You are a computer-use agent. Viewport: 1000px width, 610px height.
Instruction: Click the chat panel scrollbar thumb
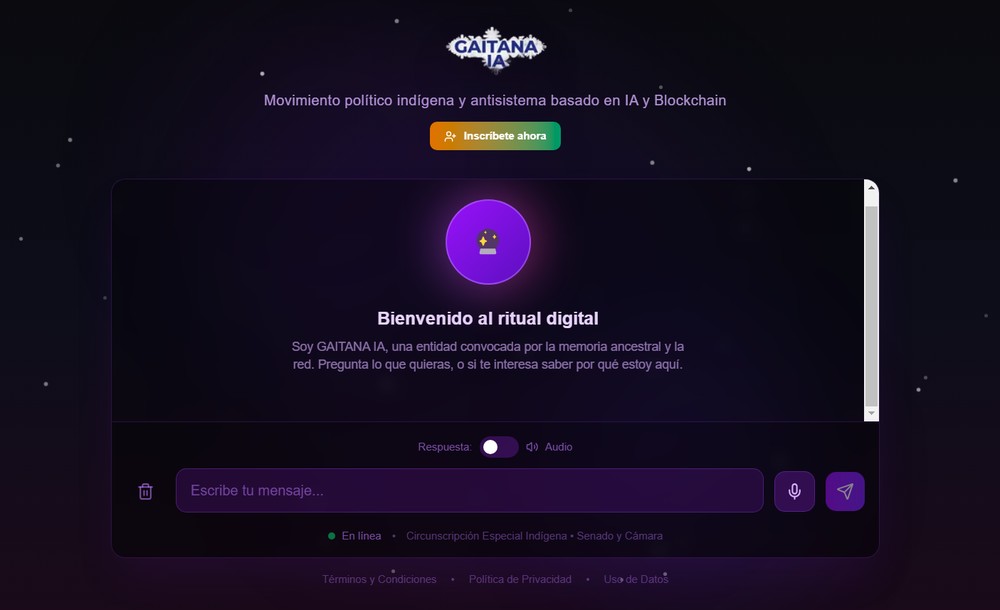871,306
